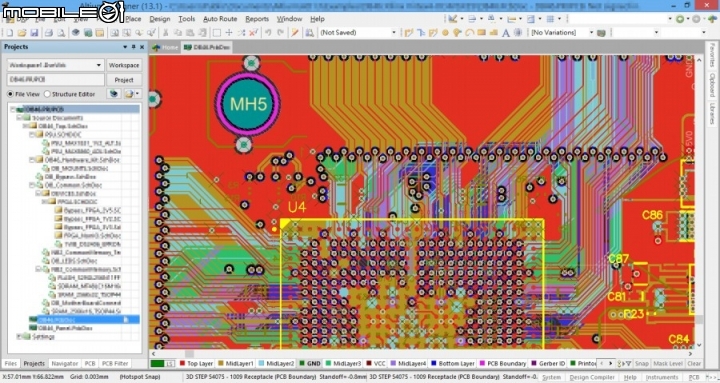Image resolution: width=720 pixels, height=383 pixels.
Task: Open the Not Saved view configuration dropdown
Action: click(394, 33)
